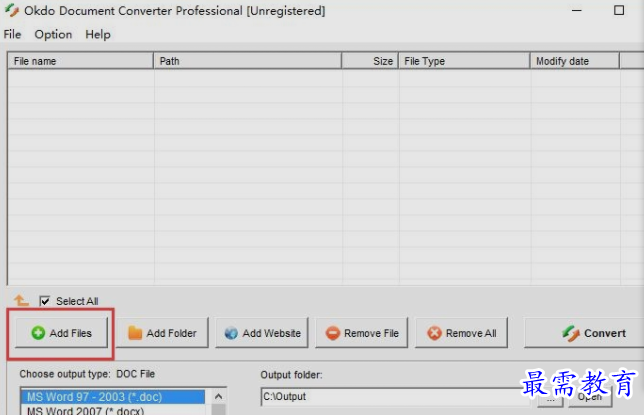644x415 pixels.
Task: Click the Add Website button
Action: pyautogui.click(x=262, y=333)
